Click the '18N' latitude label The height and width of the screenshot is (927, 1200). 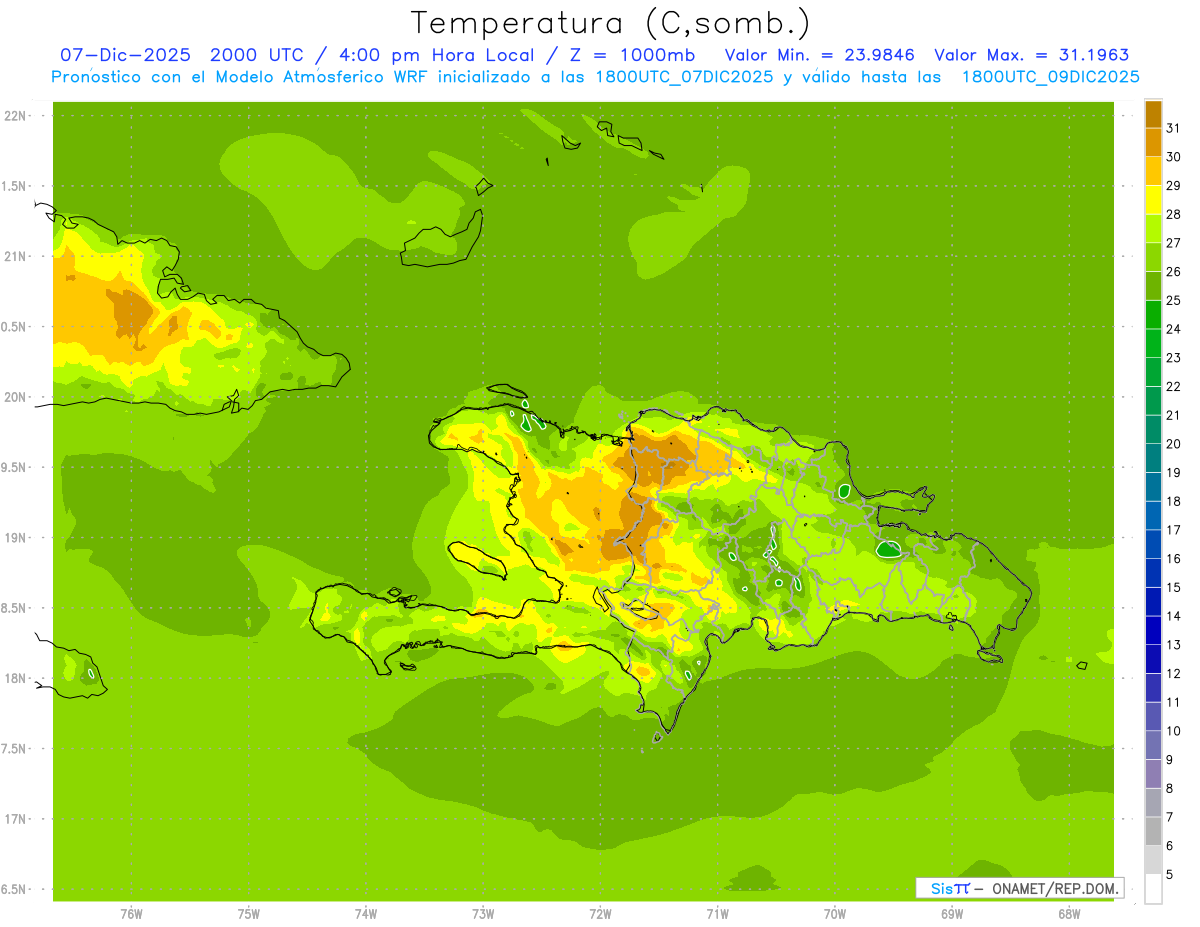(16, 678)
